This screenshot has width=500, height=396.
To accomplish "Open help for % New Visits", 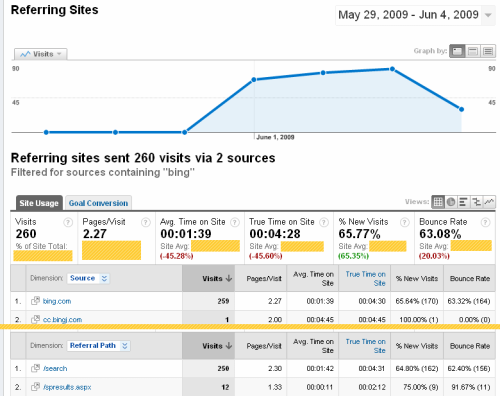I will pyautogui.click(x=405, y=222).
